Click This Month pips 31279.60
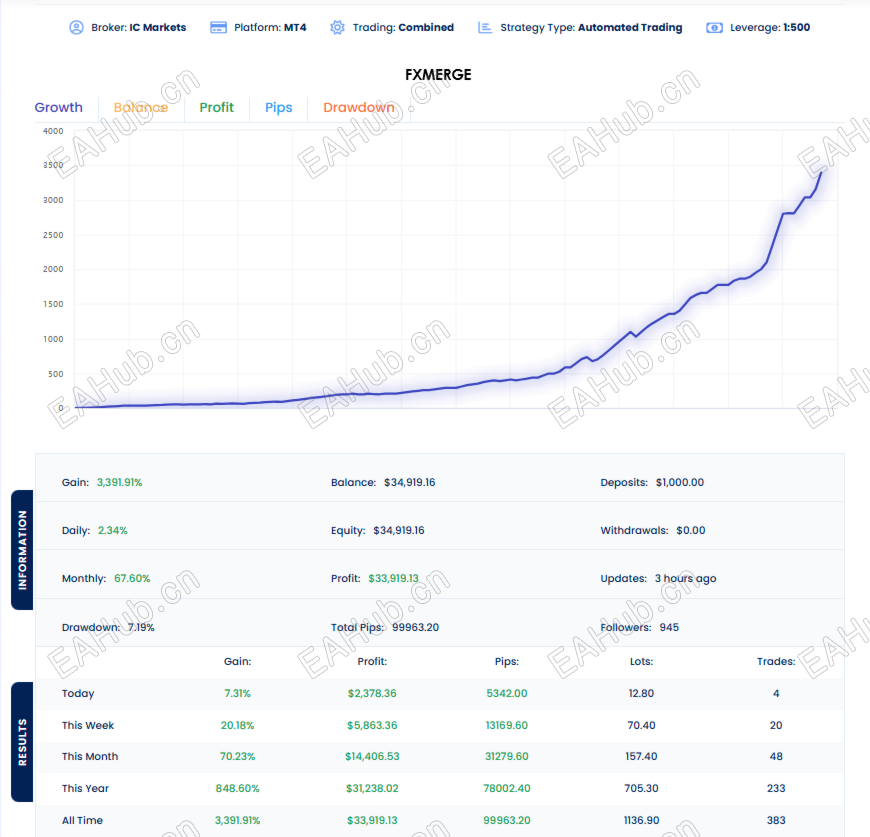870x837 pixels. pos(507,756)
